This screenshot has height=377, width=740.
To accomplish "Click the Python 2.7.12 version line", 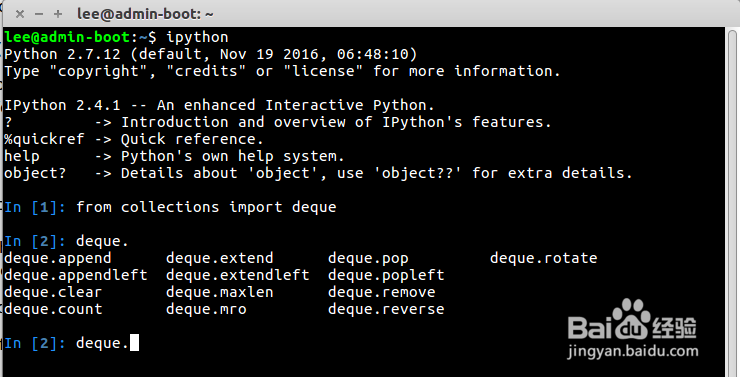I will (210, 54).
